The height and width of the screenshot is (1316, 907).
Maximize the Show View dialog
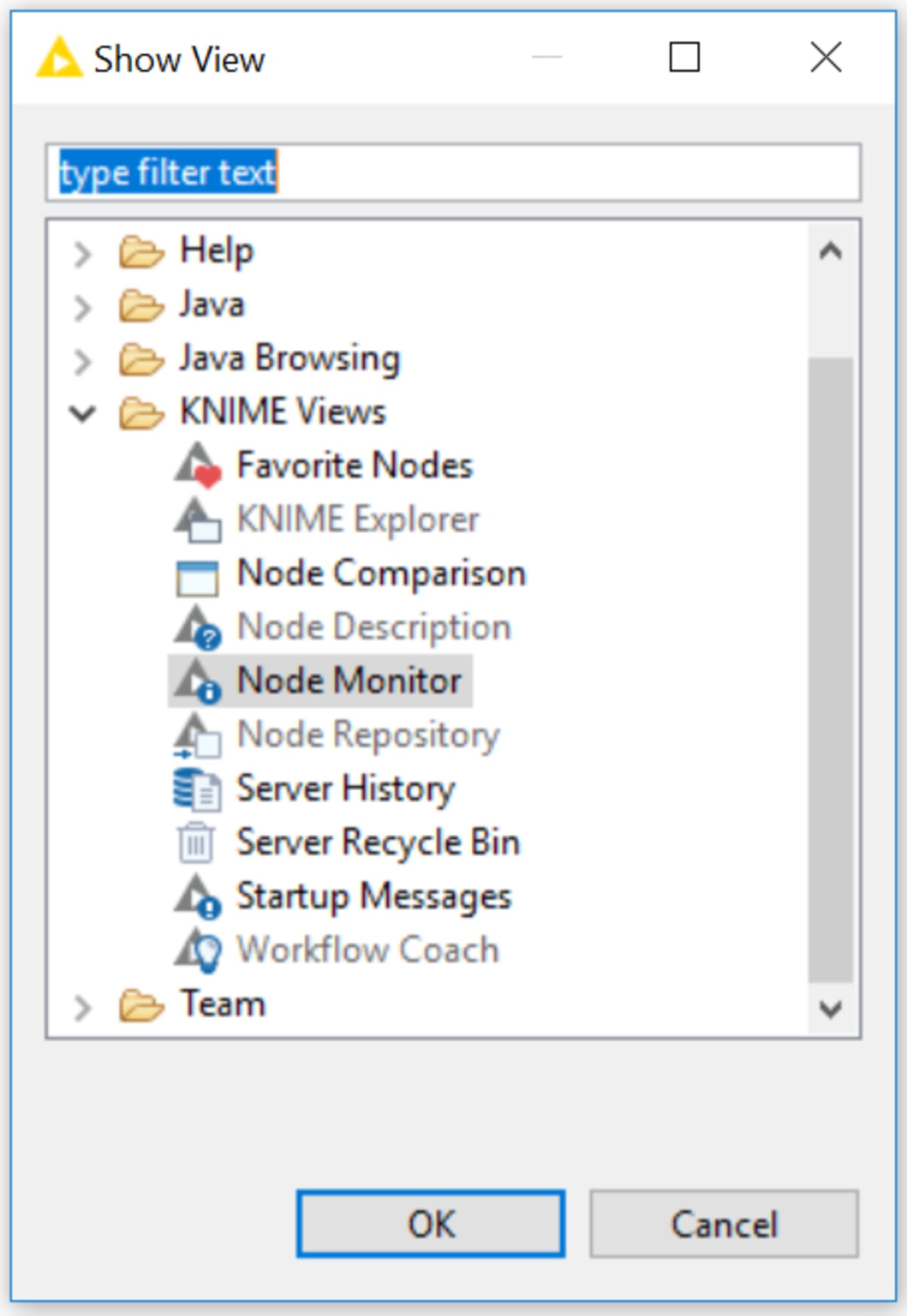[x=684, y=57]
